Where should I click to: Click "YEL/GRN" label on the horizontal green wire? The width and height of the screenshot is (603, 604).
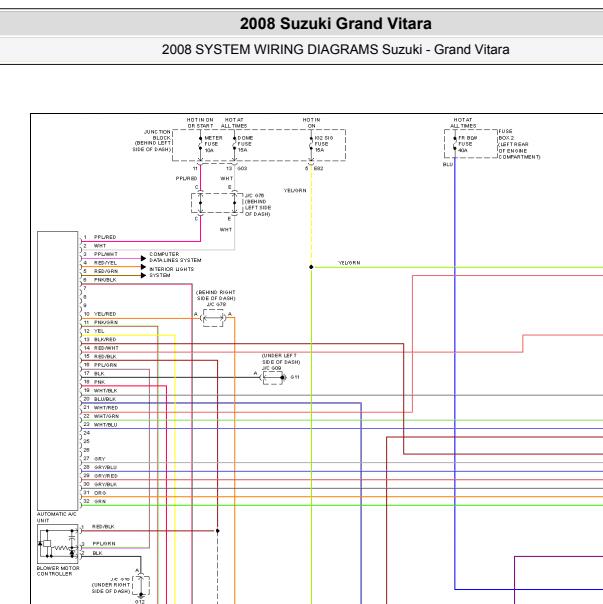(x=349, y=263)
